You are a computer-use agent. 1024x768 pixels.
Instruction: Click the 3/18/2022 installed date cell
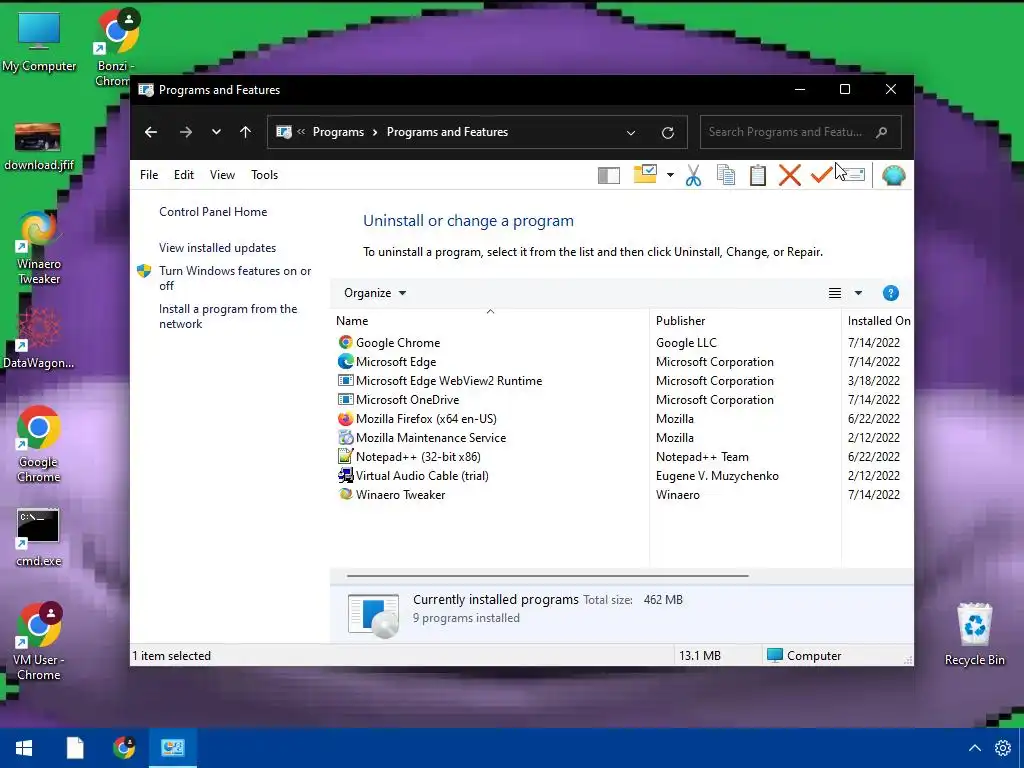tap(874, 381)
